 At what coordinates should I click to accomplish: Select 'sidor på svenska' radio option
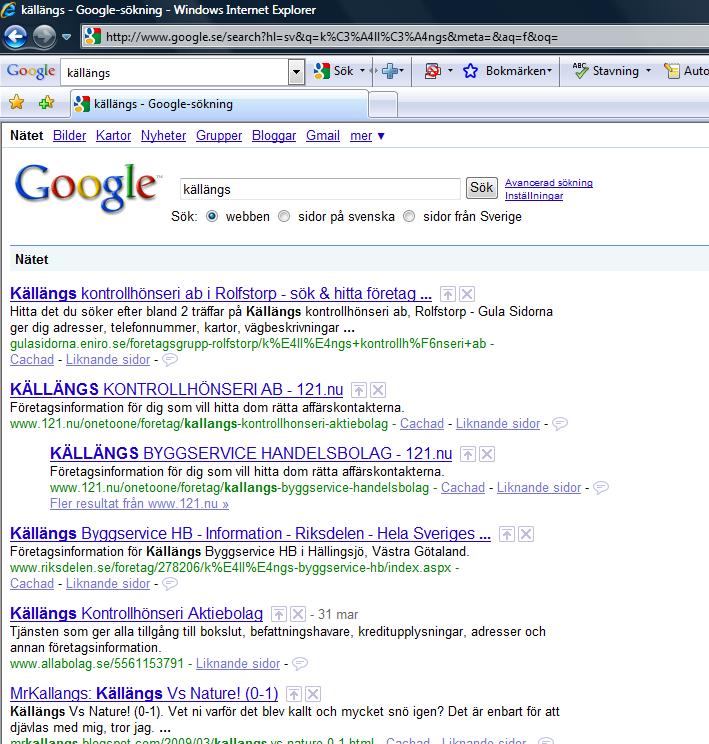click(284, 216)
